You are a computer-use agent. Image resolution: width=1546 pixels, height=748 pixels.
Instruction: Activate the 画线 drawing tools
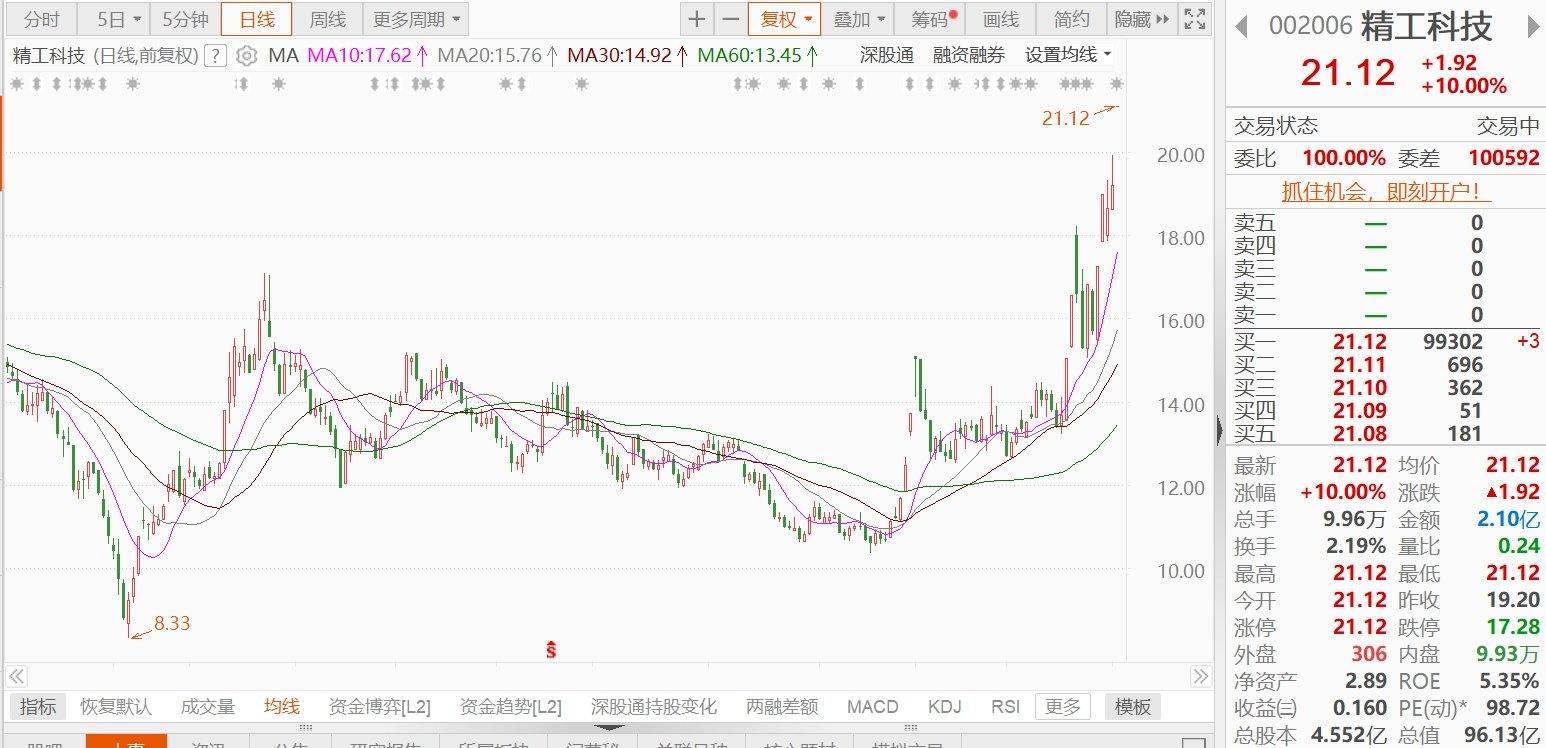click(1000, 19)
